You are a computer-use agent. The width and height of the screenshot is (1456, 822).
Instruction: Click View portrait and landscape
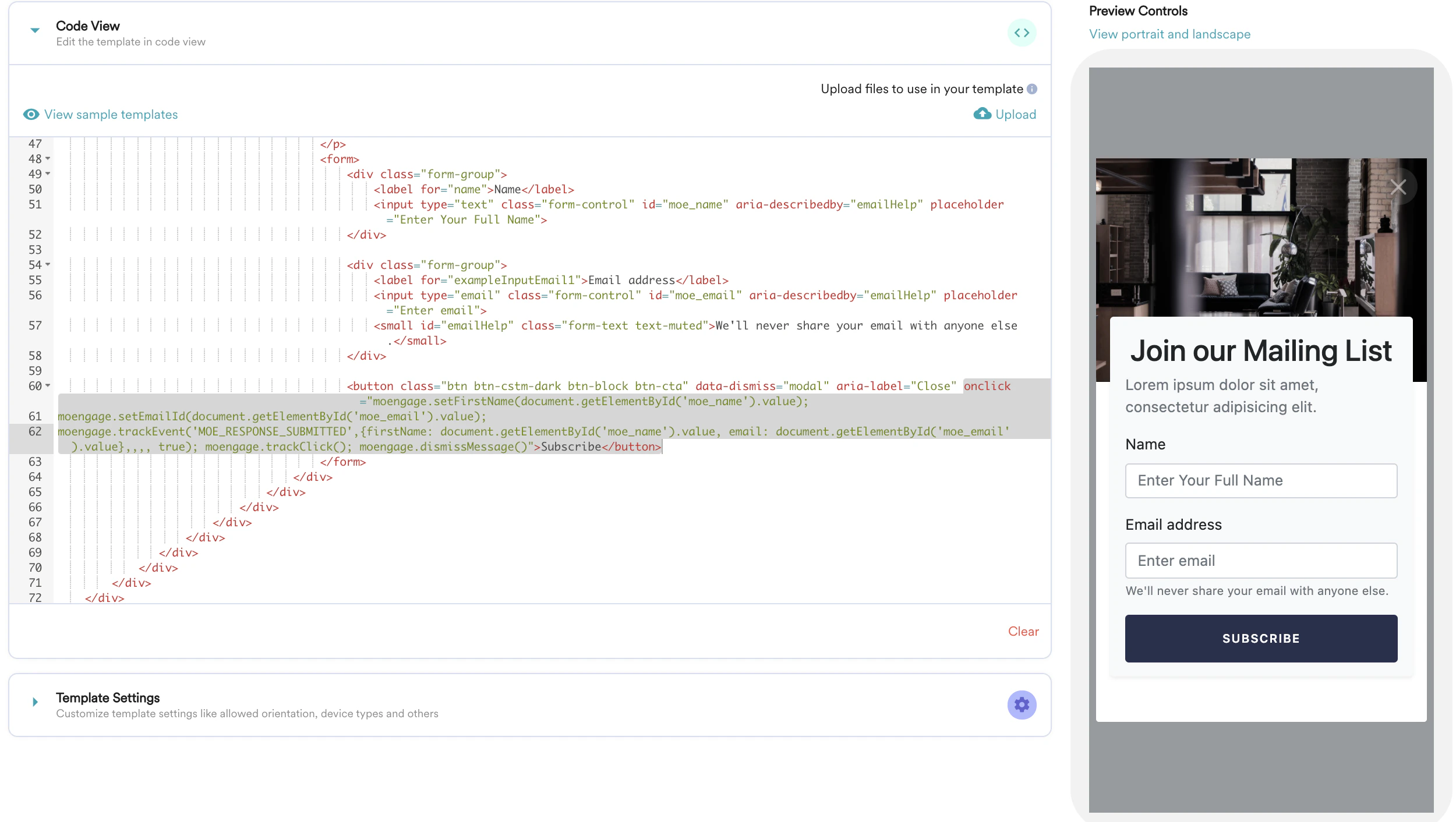click(1169, 34)
